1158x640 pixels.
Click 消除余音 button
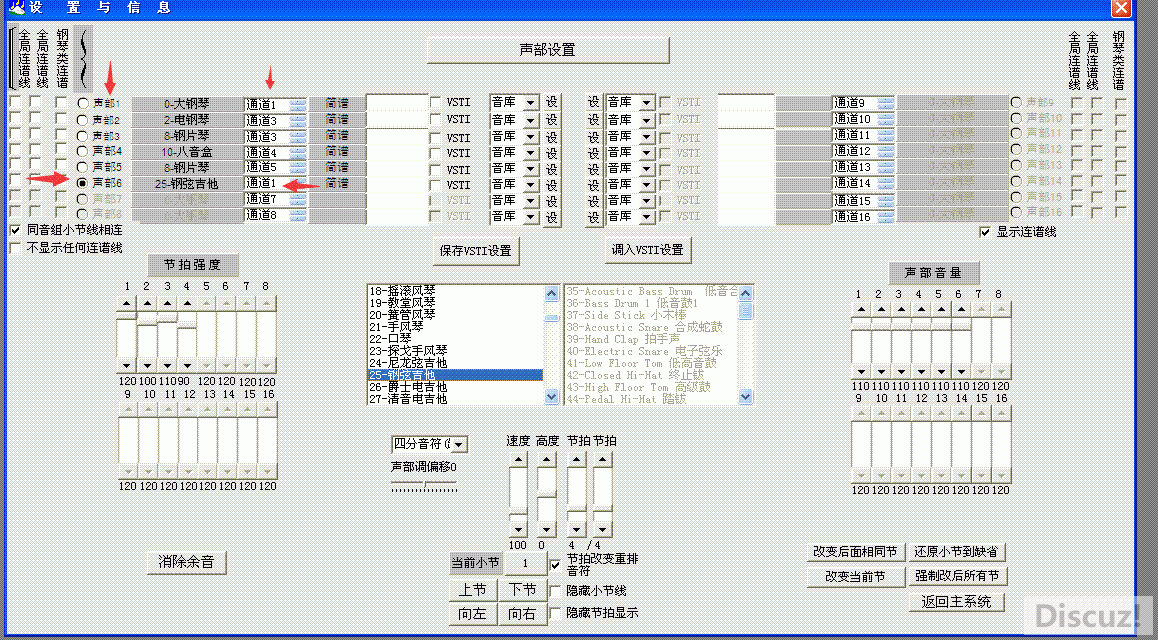[187, 562]
